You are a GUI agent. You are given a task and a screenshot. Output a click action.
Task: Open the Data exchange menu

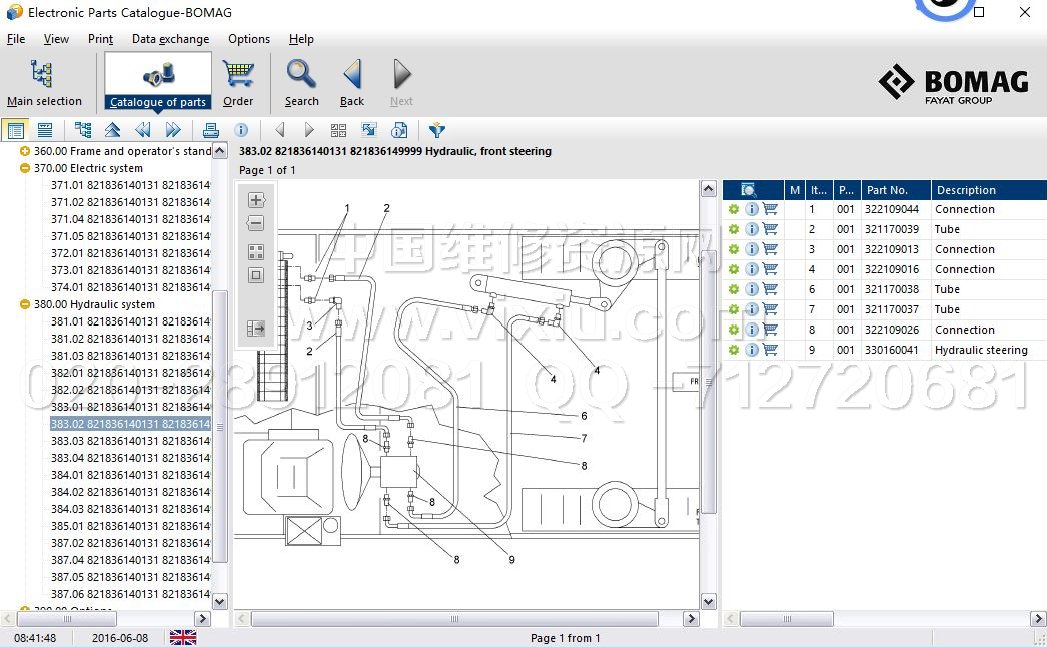point(170,39)
